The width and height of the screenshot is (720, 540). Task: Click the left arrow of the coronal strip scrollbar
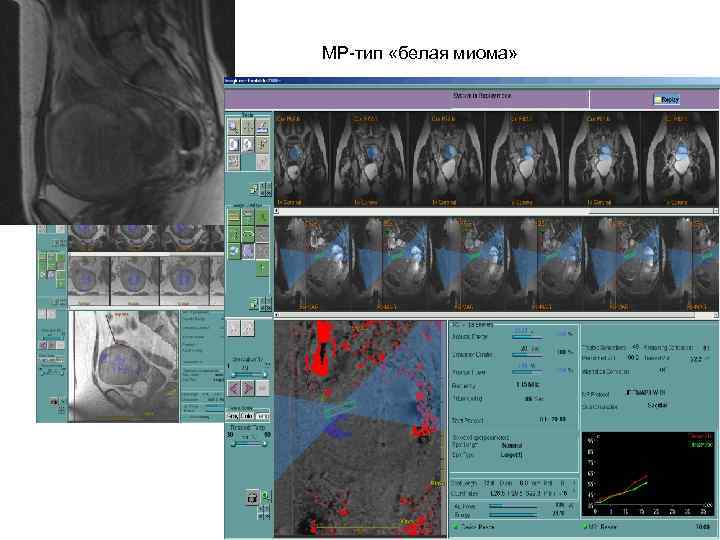click(276, 211)
